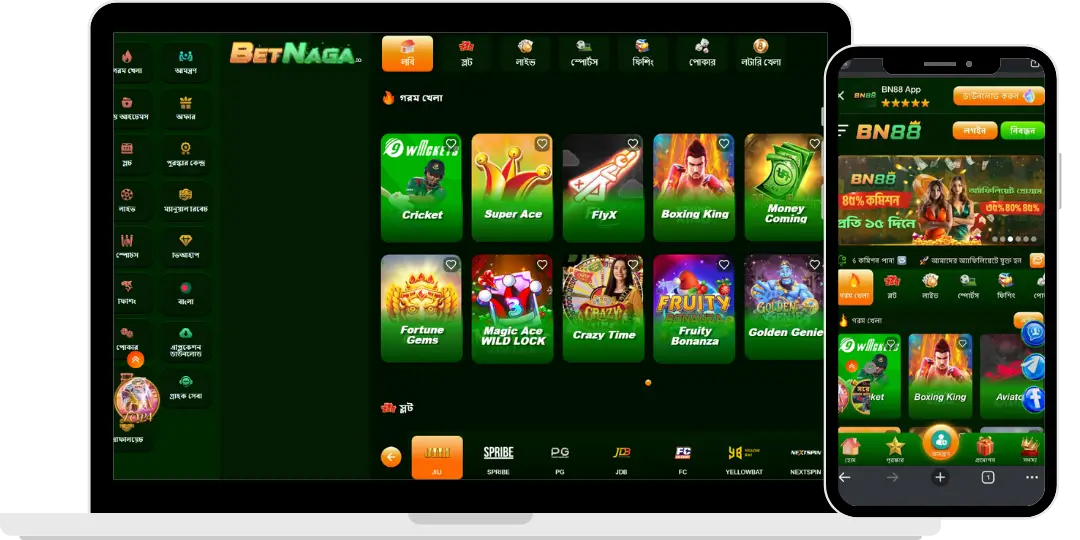Open a new tab with the plus button

click(x=940, y=477)
